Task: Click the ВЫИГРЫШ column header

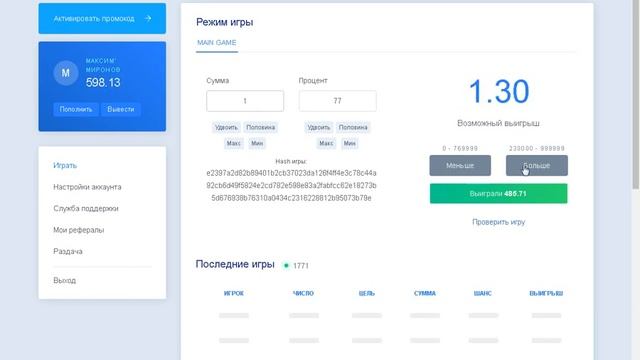Action: pos(546,293)
